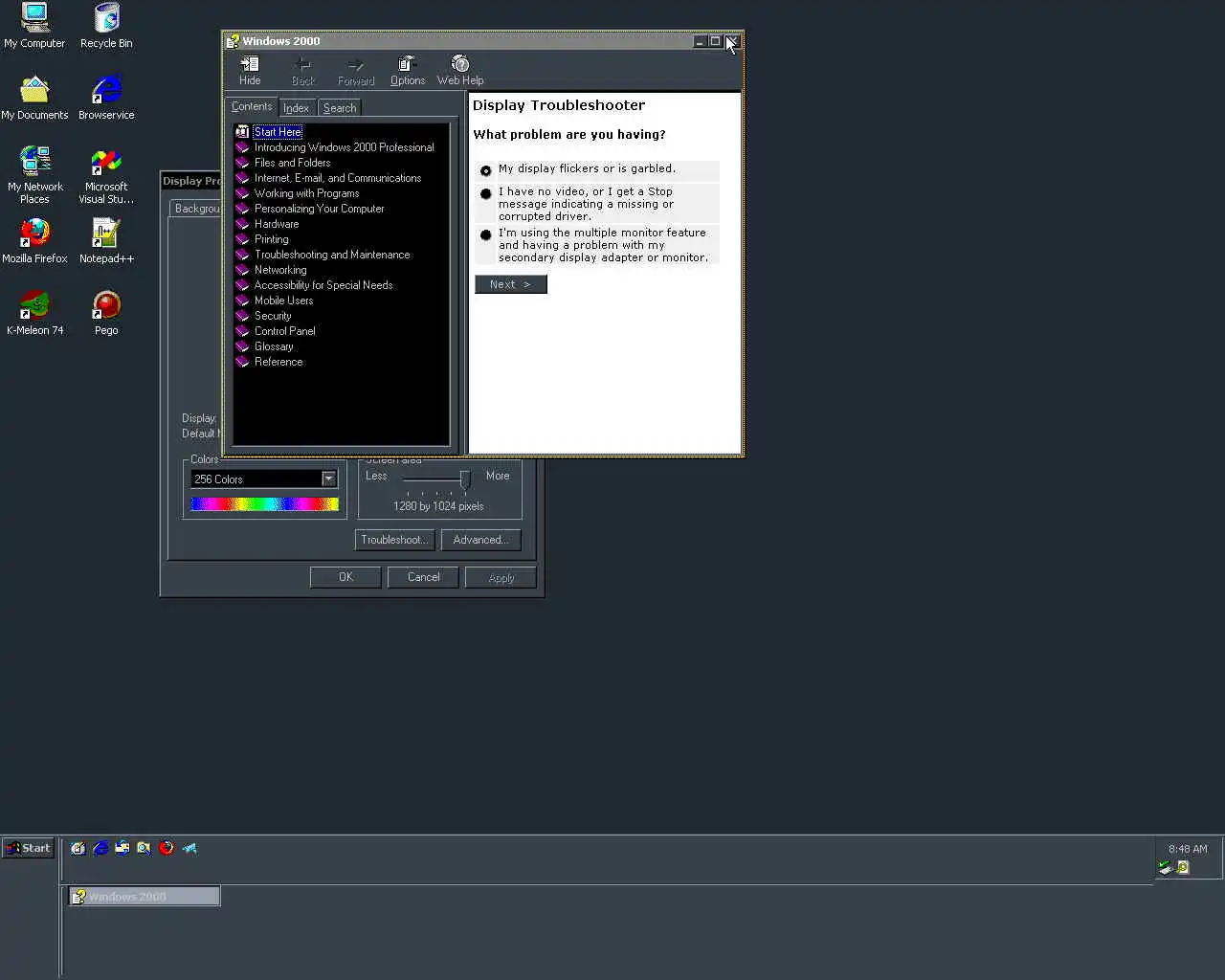The width and height of the screenshot is (1225, 980).
Task: Click OK in Display Properties
Action: coord(345,577)
